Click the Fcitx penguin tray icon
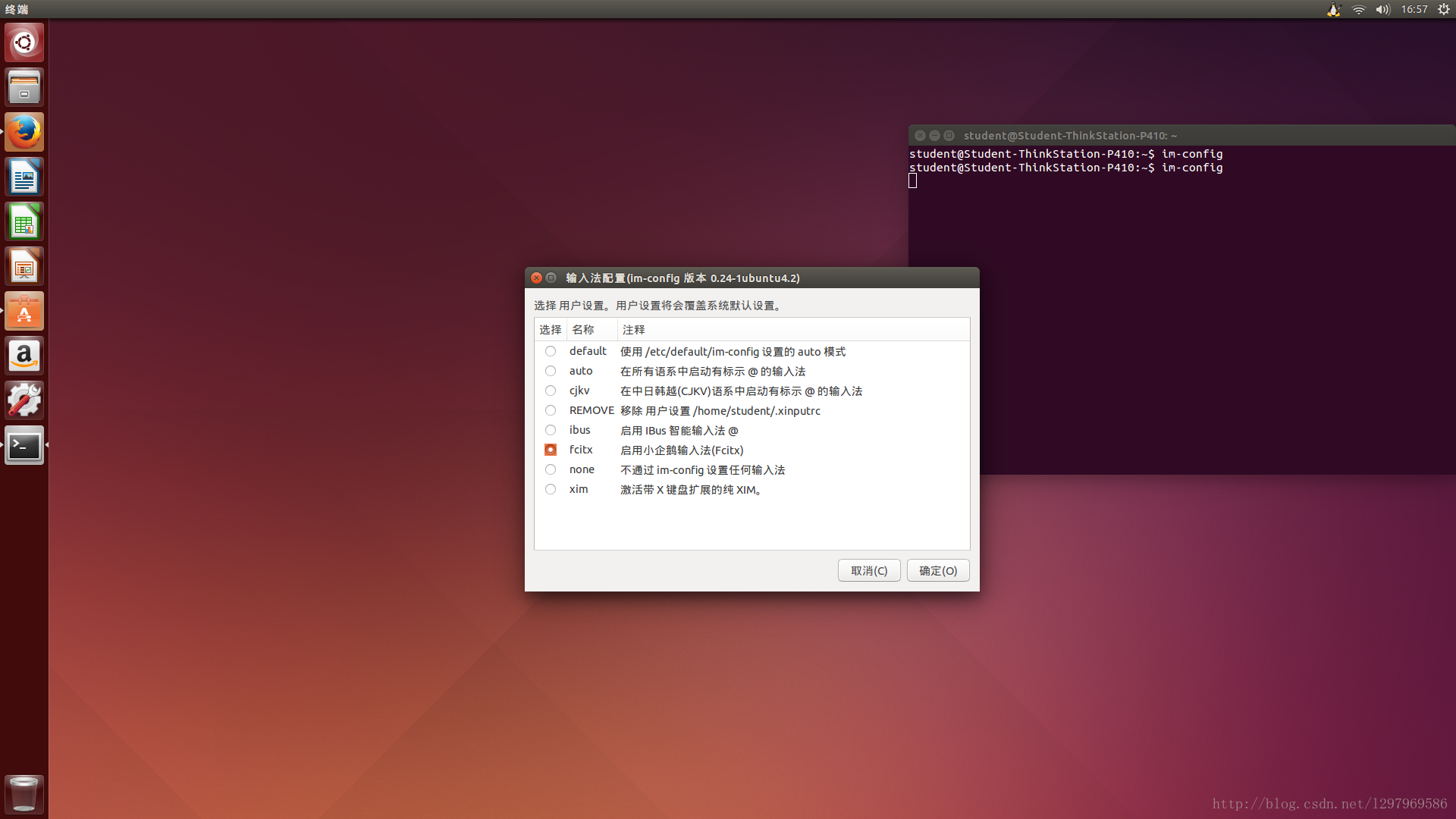Viewport: 1456px width, 819px height. (x=1334, y=9)
